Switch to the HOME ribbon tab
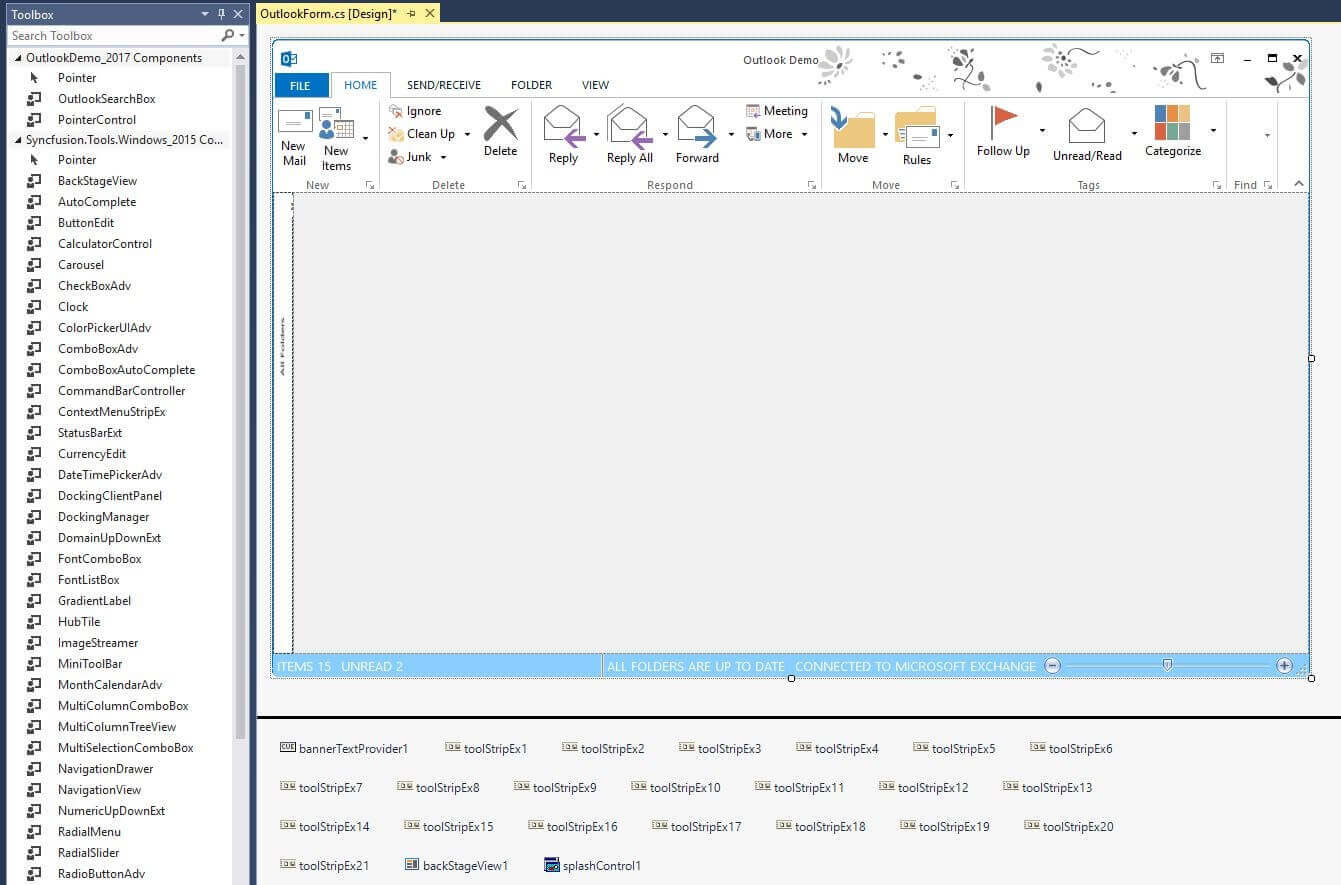This screenshot has width=1341, height=885. 361,85
